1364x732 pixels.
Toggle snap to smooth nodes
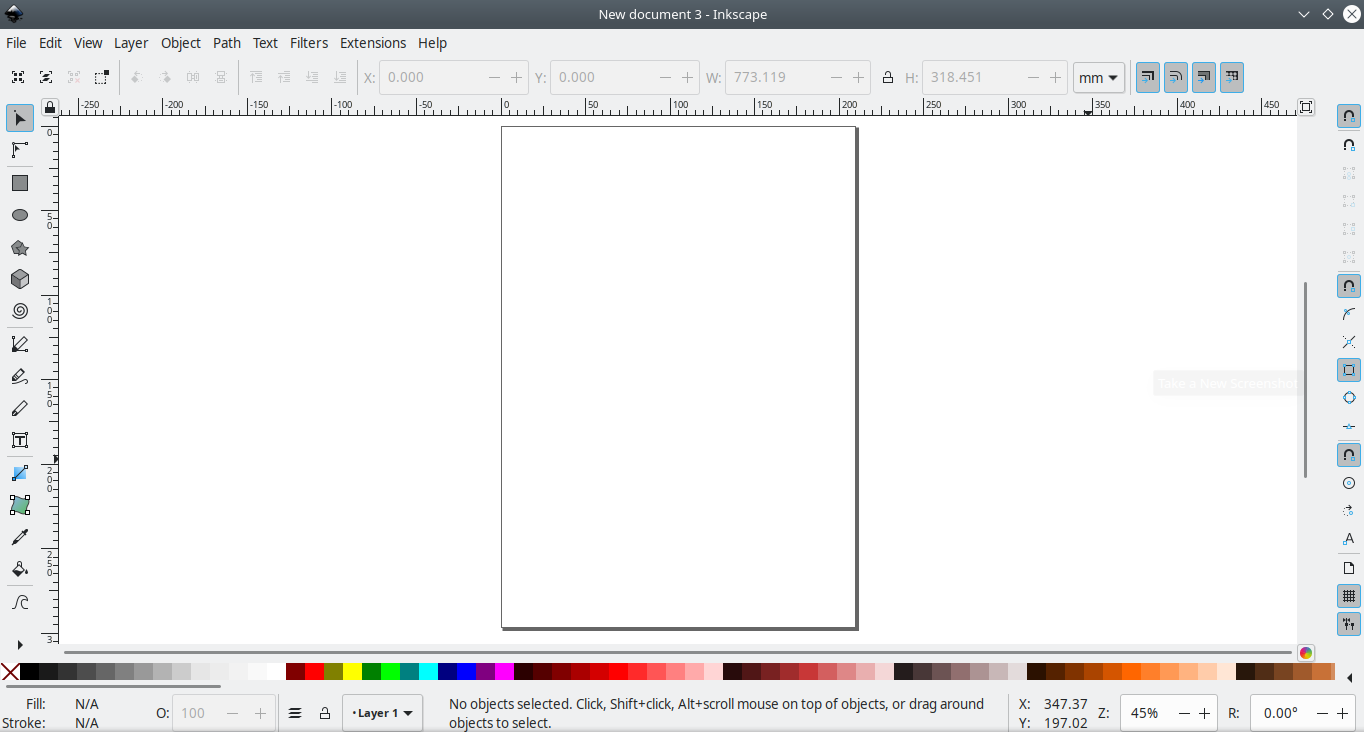tap(1349, 398)
